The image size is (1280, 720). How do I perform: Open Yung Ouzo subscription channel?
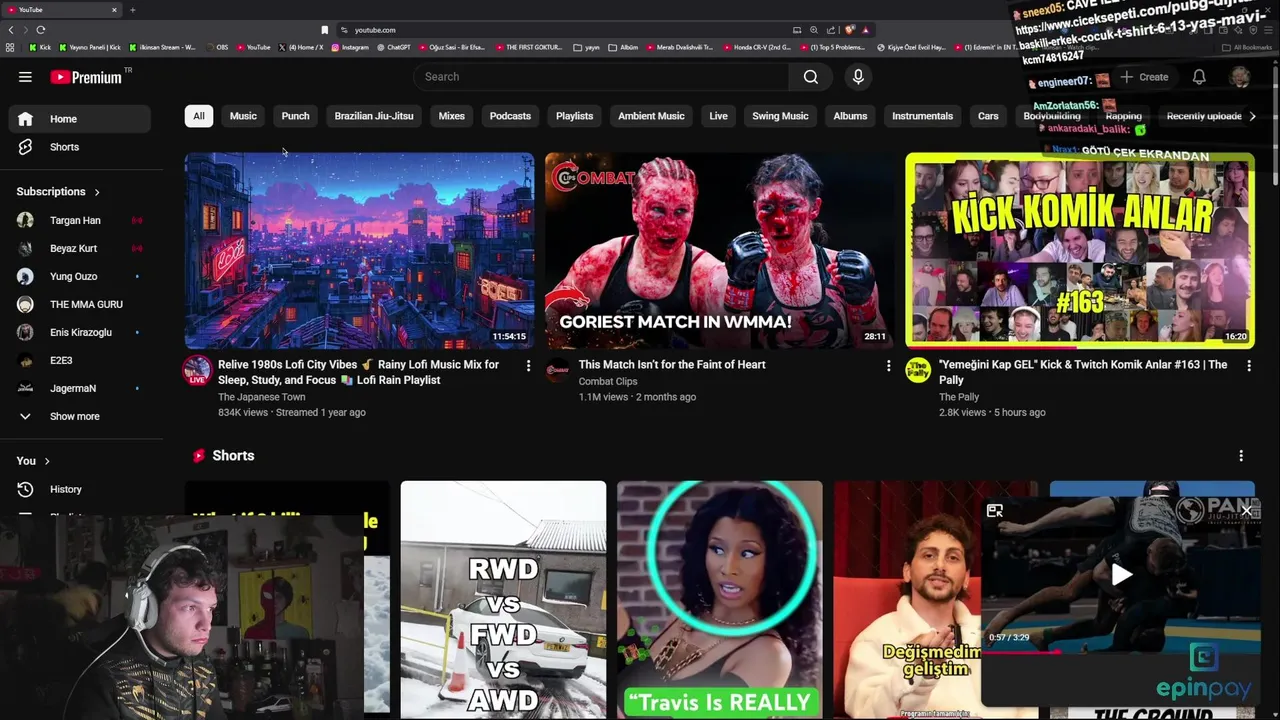click(x=80, y=277)
